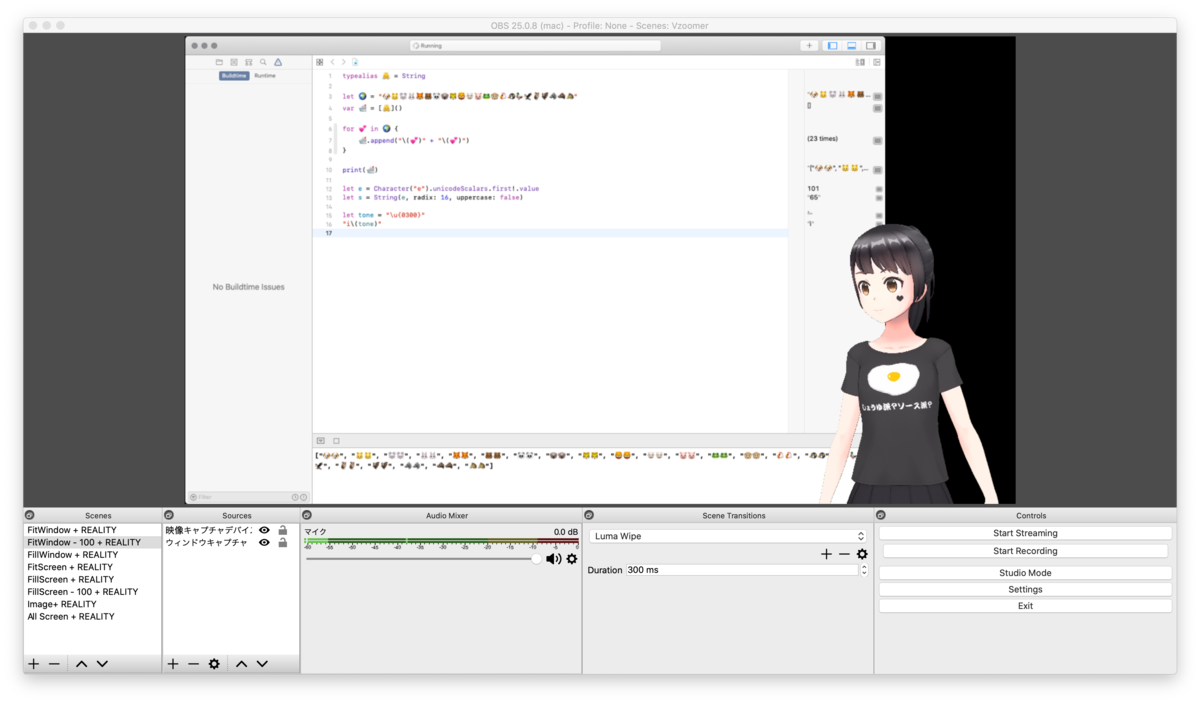The width and height of the screenshot is (1200, 703).
Task: Remove scene transition with minus icon
Action: click(x=844, y=554)
